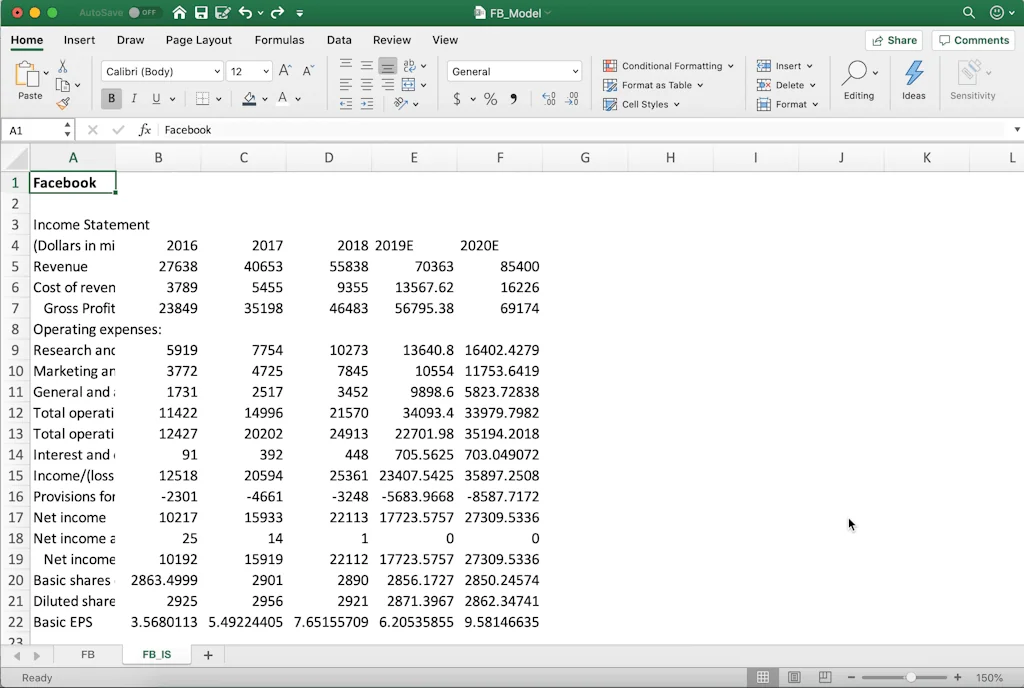Screen dimensions: 1024x688
Task: Click the Share button
Action: coord(893,40)
